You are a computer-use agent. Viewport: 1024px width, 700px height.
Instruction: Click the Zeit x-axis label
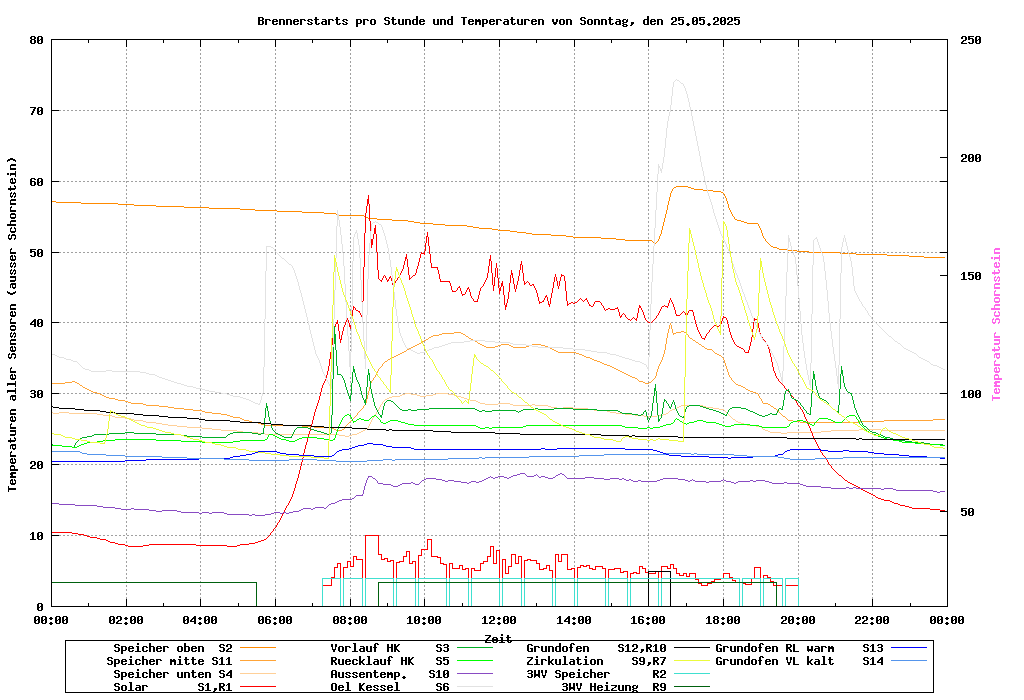(498, 637)
